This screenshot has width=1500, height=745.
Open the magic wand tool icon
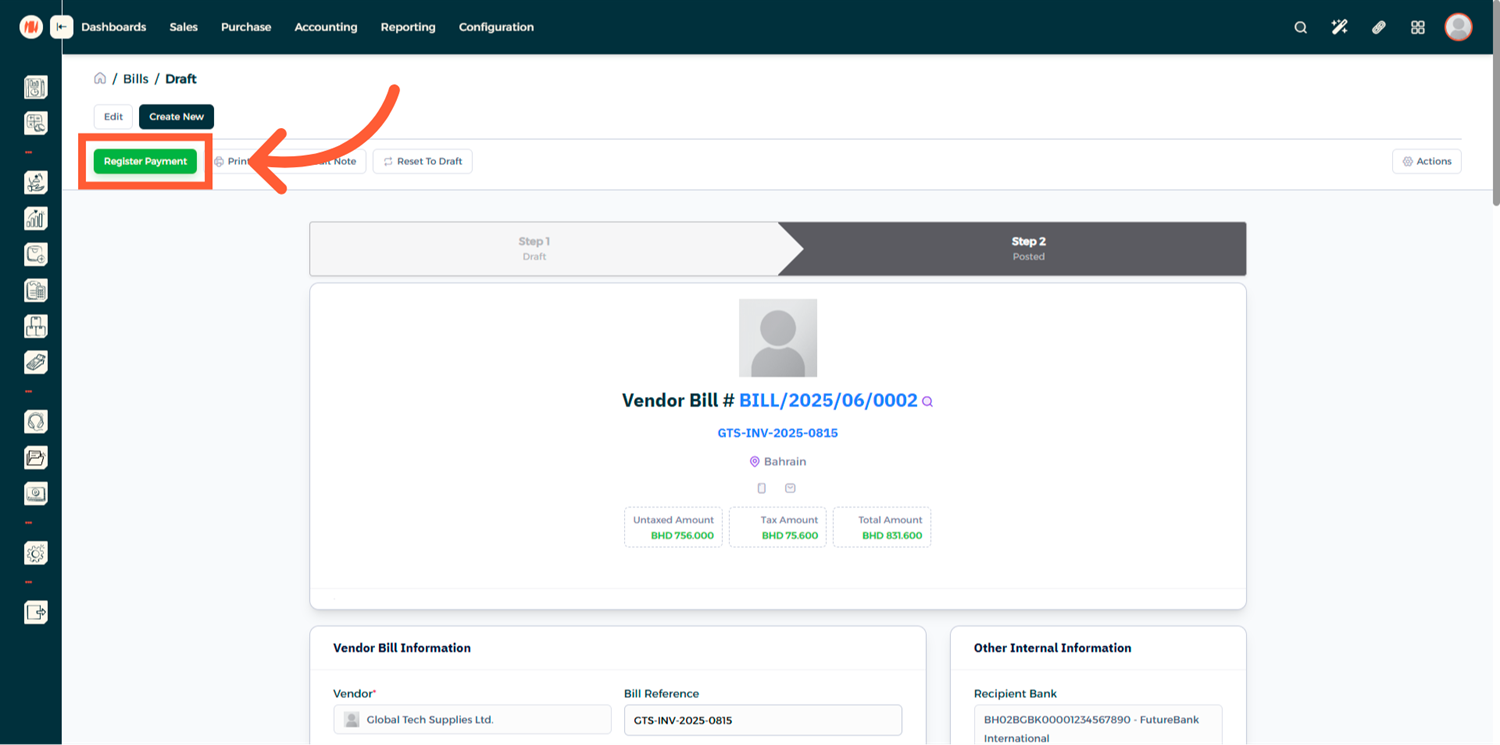point(1339,27)
